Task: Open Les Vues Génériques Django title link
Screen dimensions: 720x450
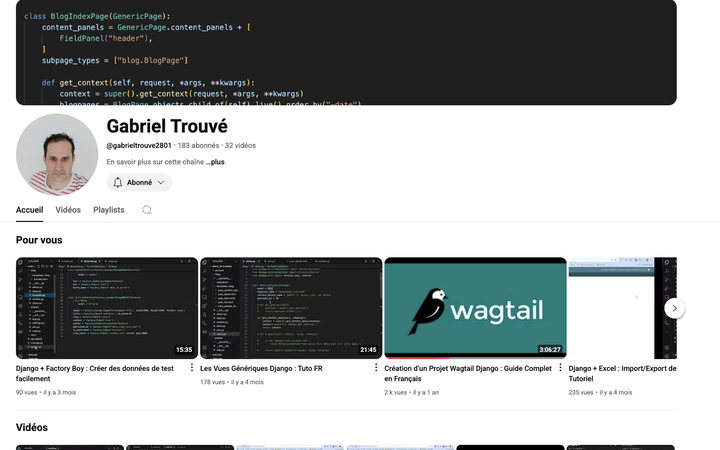Action: point(261,368)
